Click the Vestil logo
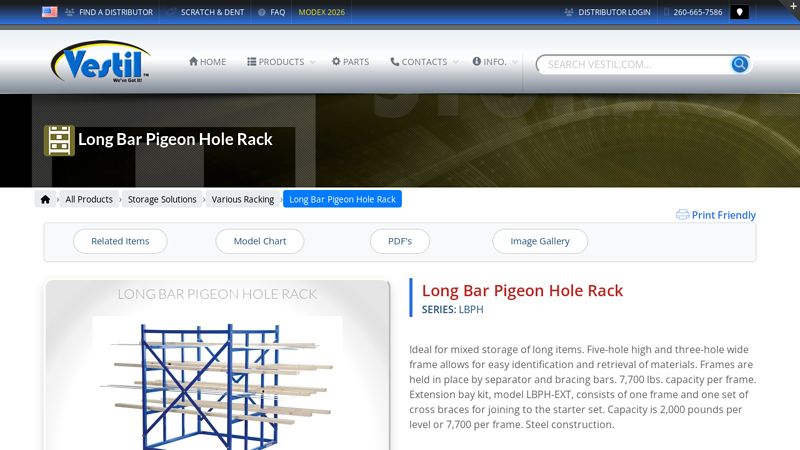Screen dimensions: 800x450 (x=101, y=62)
